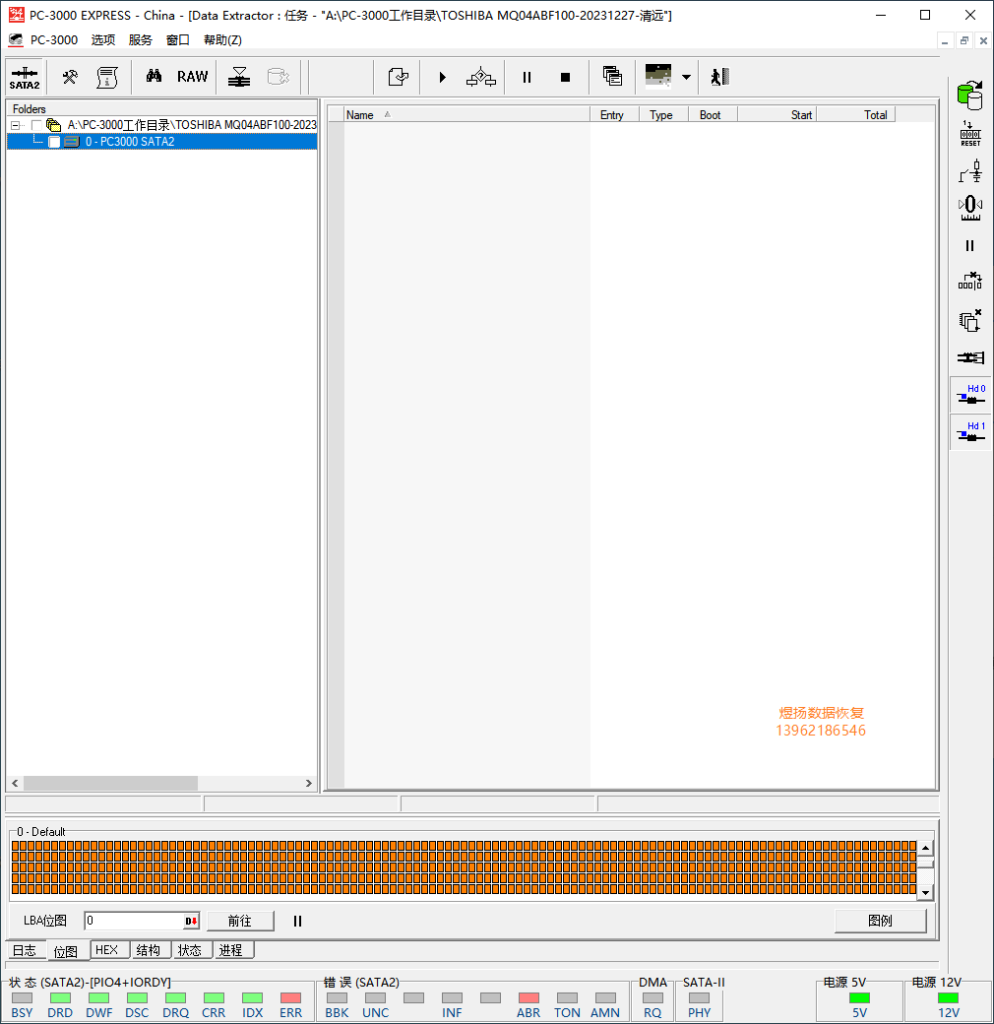This screenshot has height=1024, width=994.
Task: Click the 图例 legend button
Action: pyautogui.click(x=880, y=920)
